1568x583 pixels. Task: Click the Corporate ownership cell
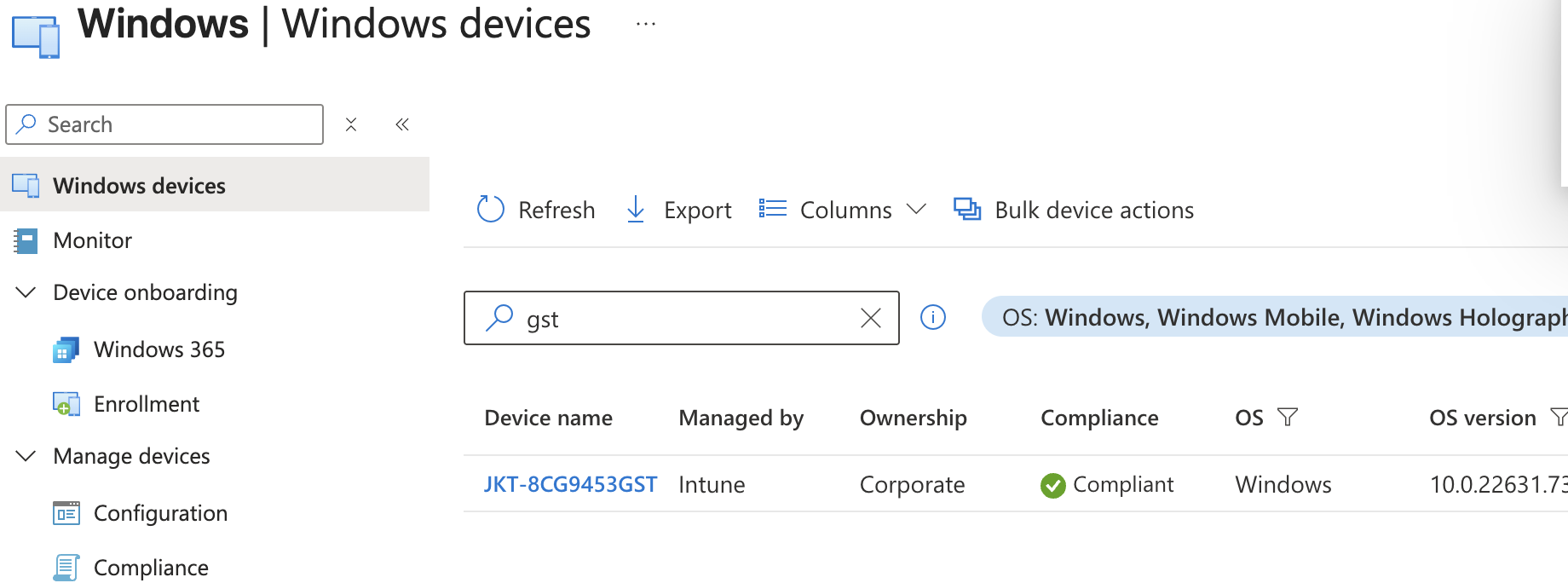912,484
